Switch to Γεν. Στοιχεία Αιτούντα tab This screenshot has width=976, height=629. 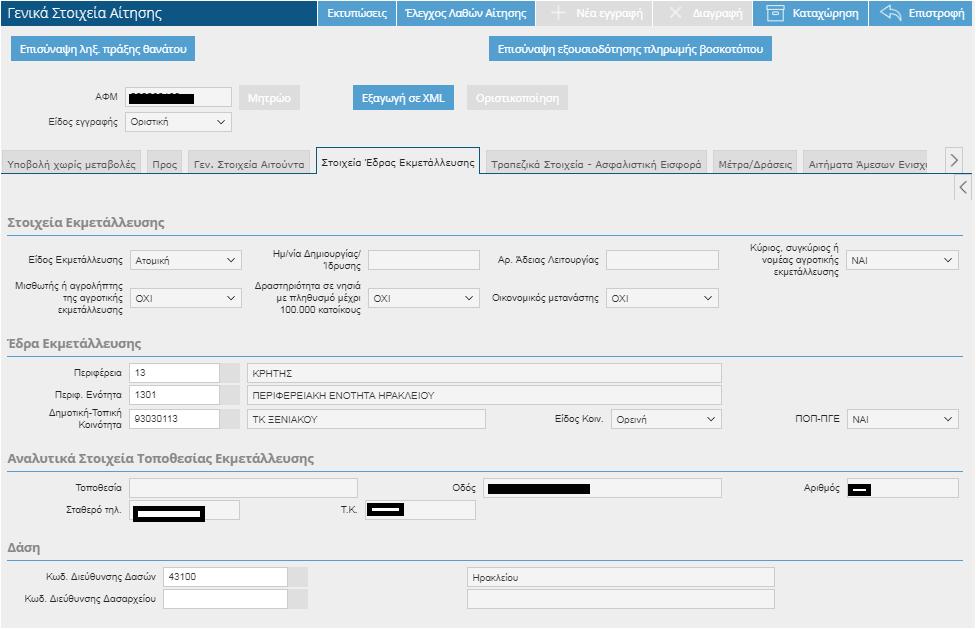coord(249,164)
